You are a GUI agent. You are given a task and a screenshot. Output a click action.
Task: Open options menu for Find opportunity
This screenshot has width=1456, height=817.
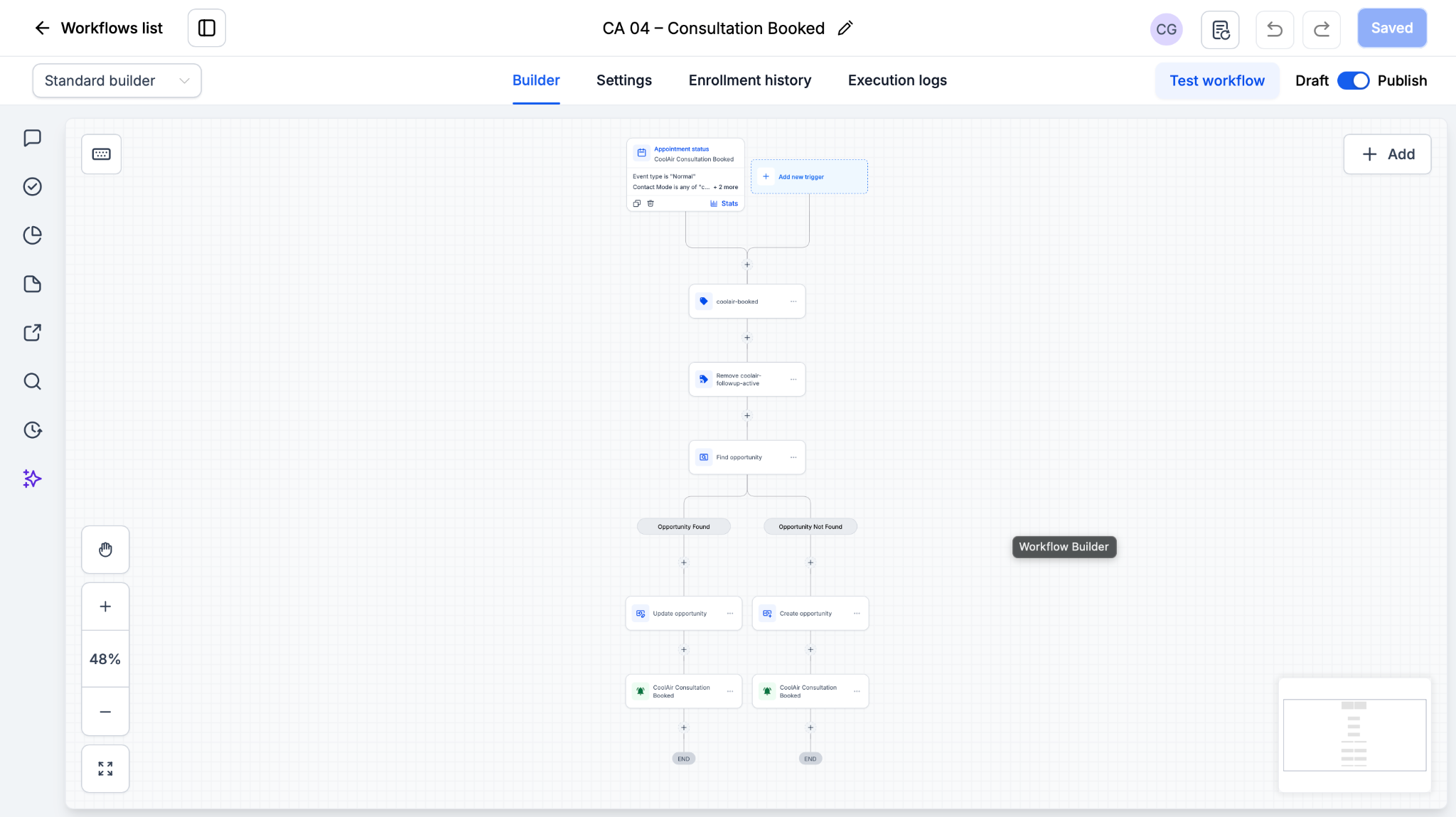[x=793, y=457]
